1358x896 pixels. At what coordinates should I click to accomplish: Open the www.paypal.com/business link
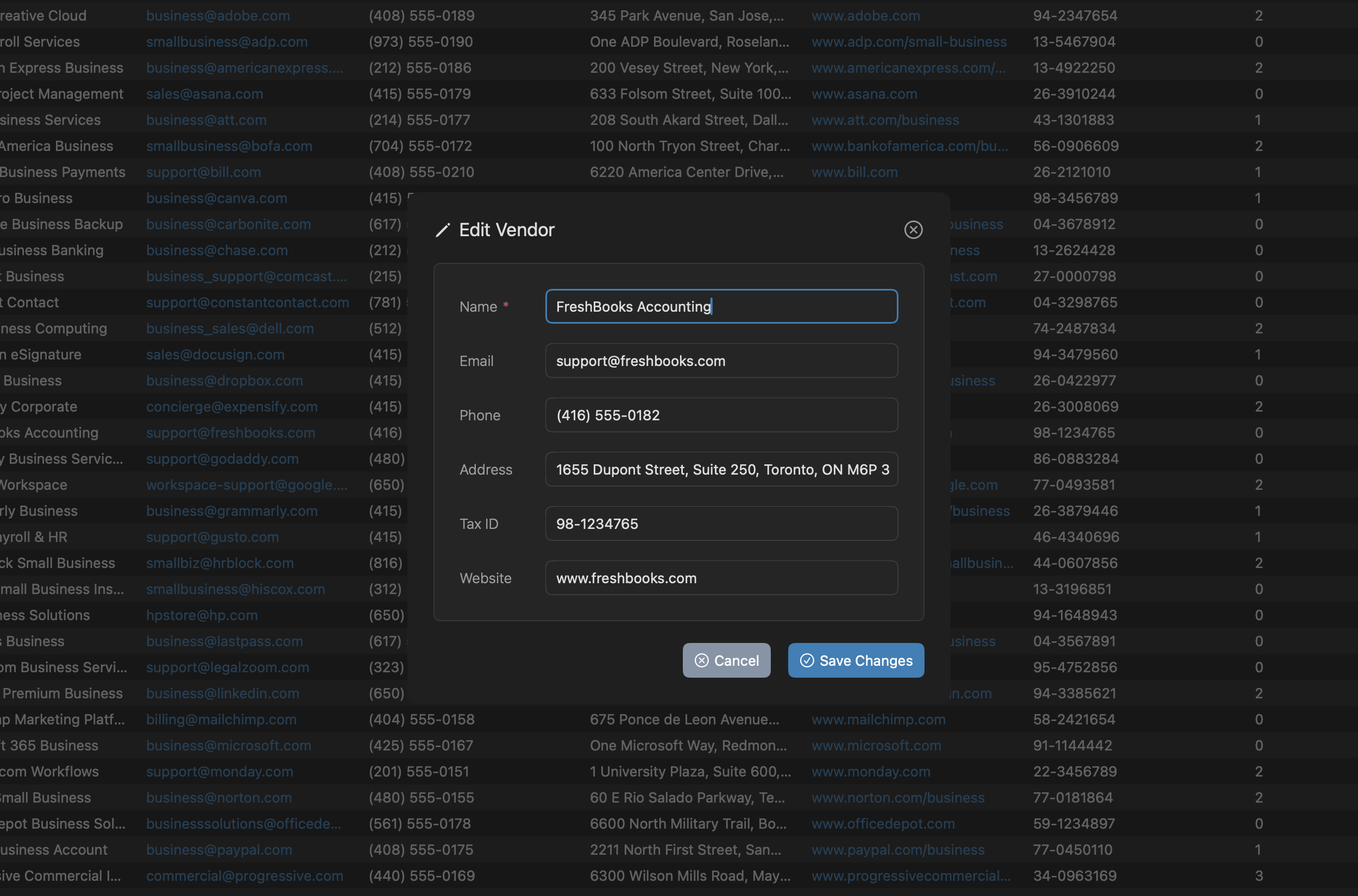897,850
